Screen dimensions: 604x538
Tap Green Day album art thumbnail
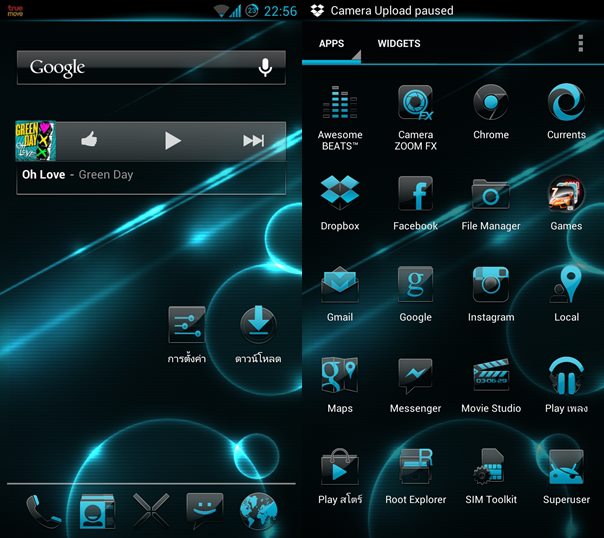tap(35, 141)
